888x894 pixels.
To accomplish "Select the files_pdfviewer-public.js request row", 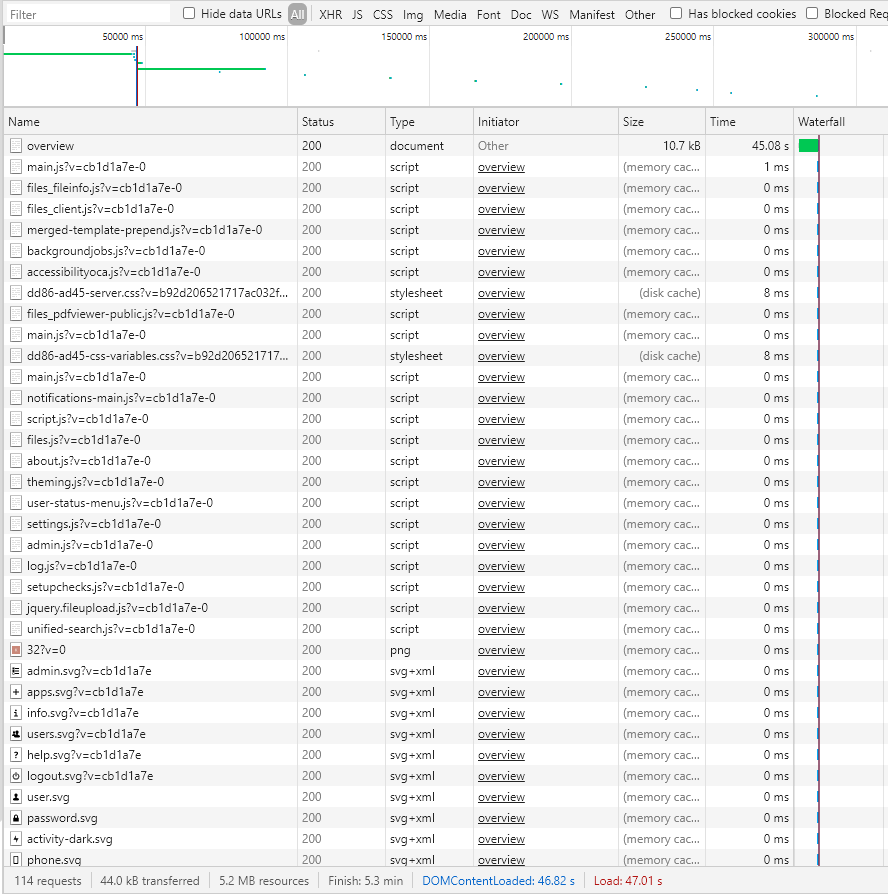I will (445, 314).
